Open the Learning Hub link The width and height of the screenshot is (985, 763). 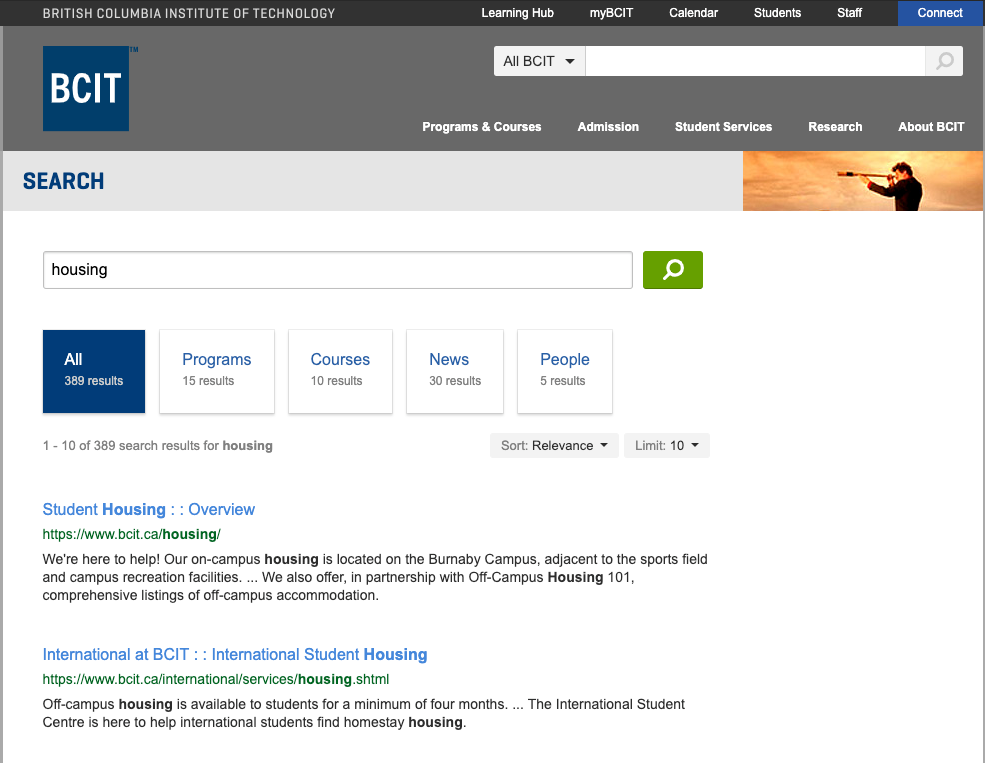point(518,13)
